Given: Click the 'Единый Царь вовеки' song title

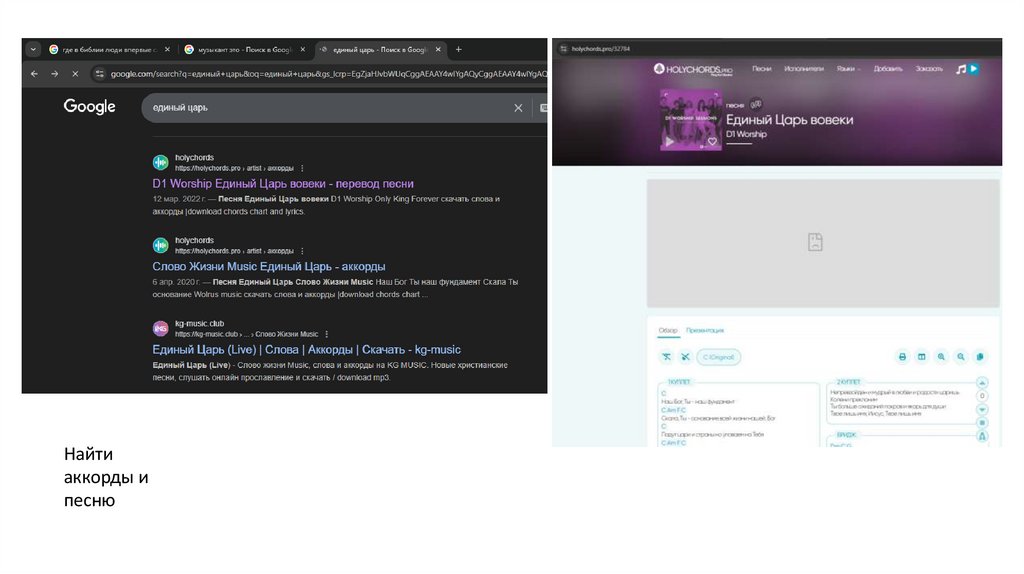Looking at the screenshot, I should point(790,120).
